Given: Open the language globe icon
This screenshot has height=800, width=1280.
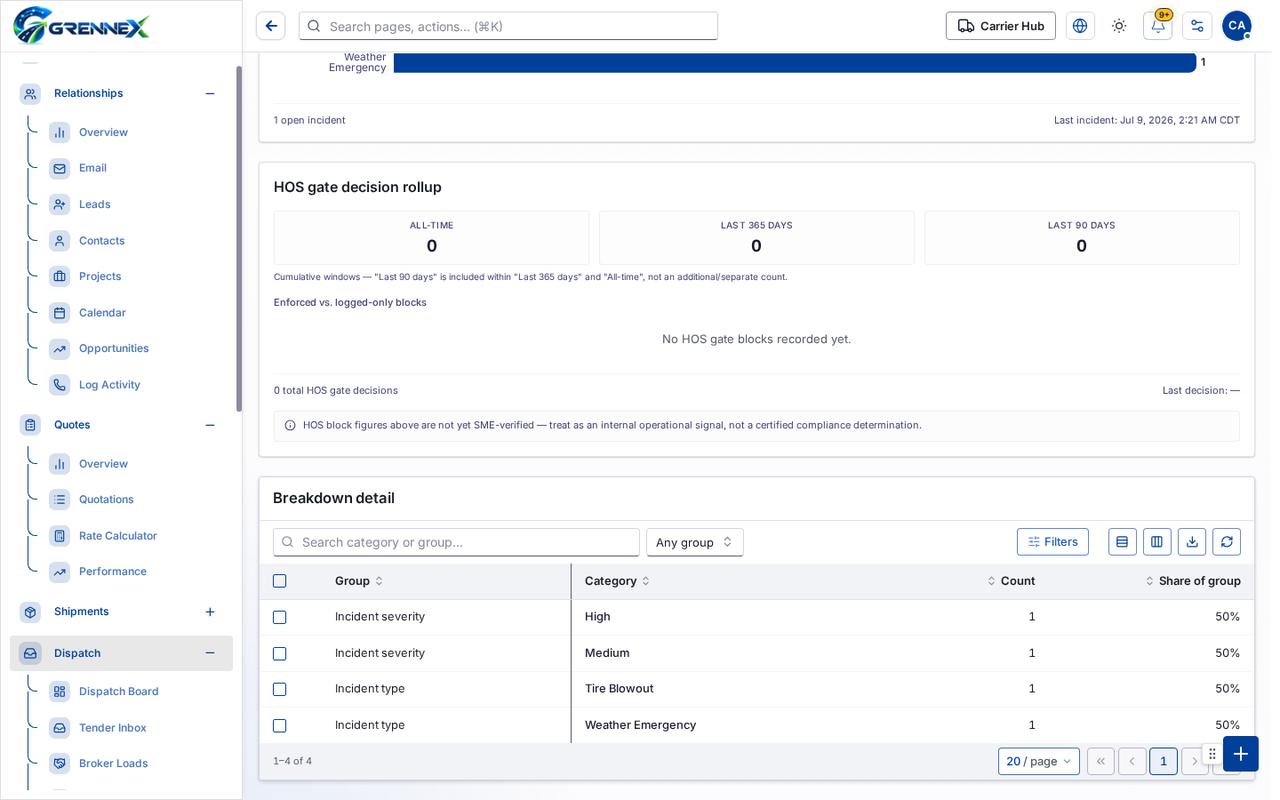Looking at the screenshot, I should 1080,26.
